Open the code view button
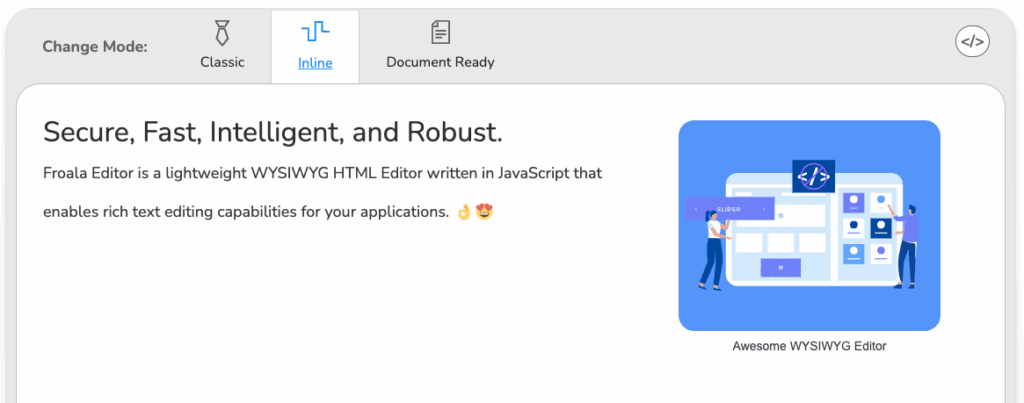This screenshot has width=1024, height=403. pyautogui.click(x=972, y=42)
